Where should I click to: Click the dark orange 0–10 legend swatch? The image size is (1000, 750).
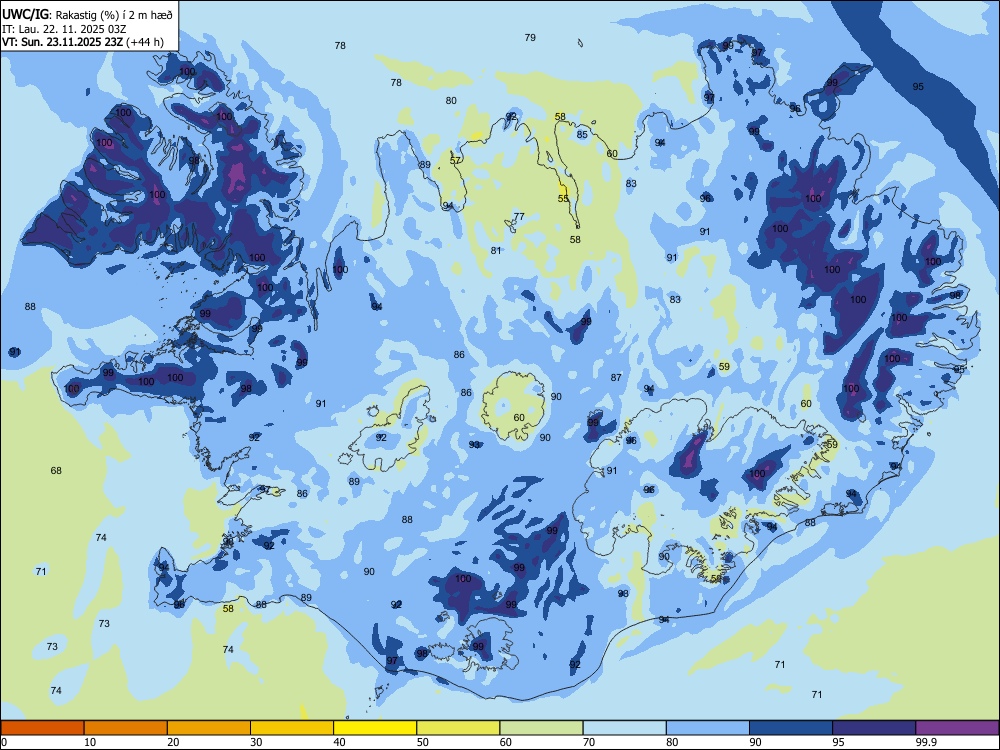pyautogui.click(x=42, y=728)
